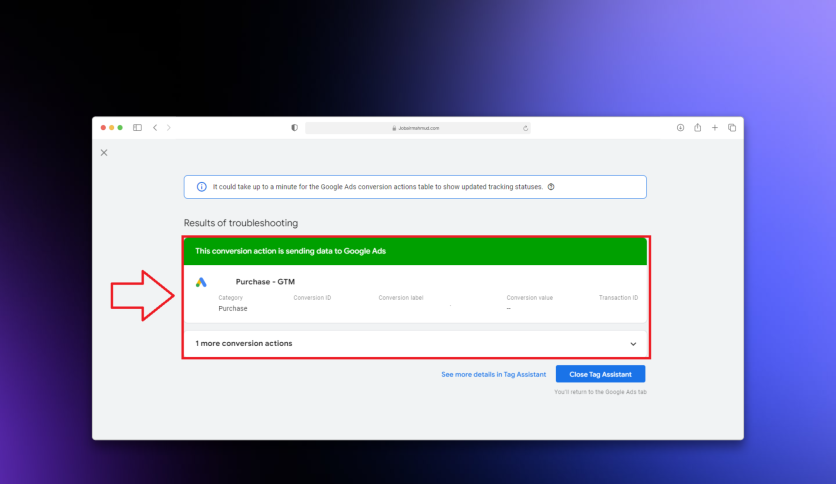This screenshot has height=484, width=836.
Task: Show tab overview icon
Action: click(732, 127)
